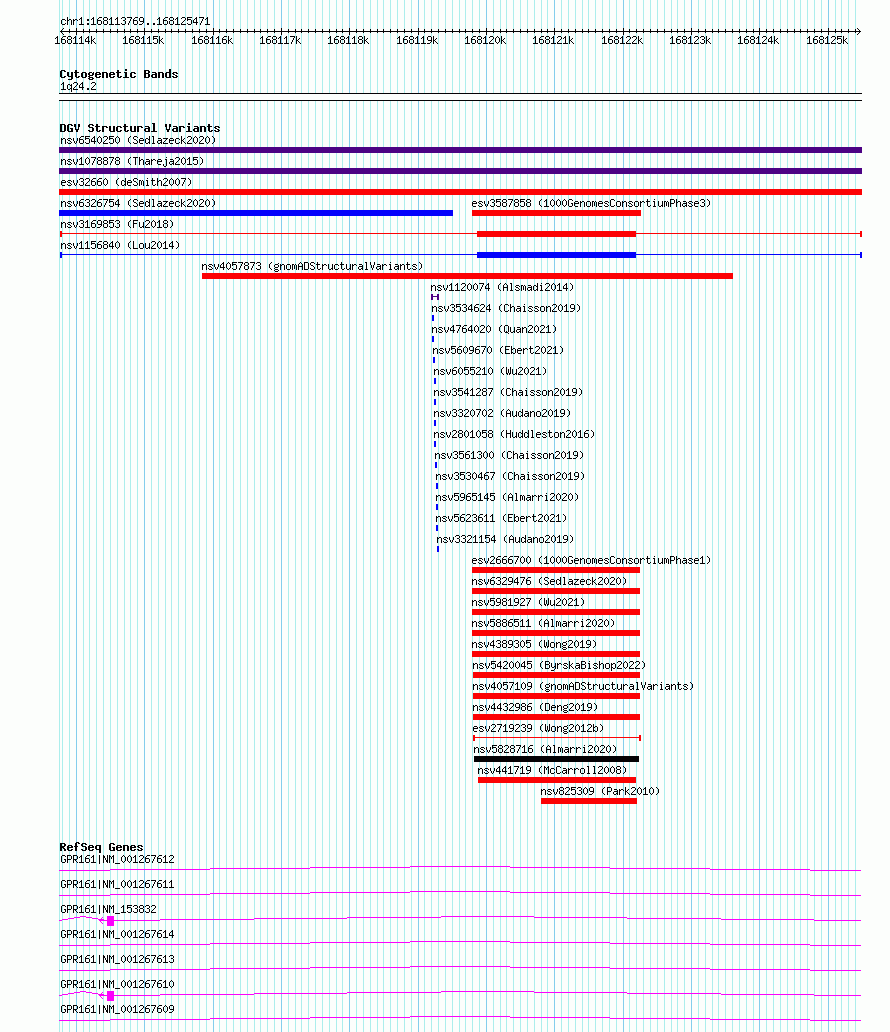Click the chr1:168113769..168125471 coordinate label
Image resolution: width=890 pixels, height=1032 pixels.
[x=135, y=21]
